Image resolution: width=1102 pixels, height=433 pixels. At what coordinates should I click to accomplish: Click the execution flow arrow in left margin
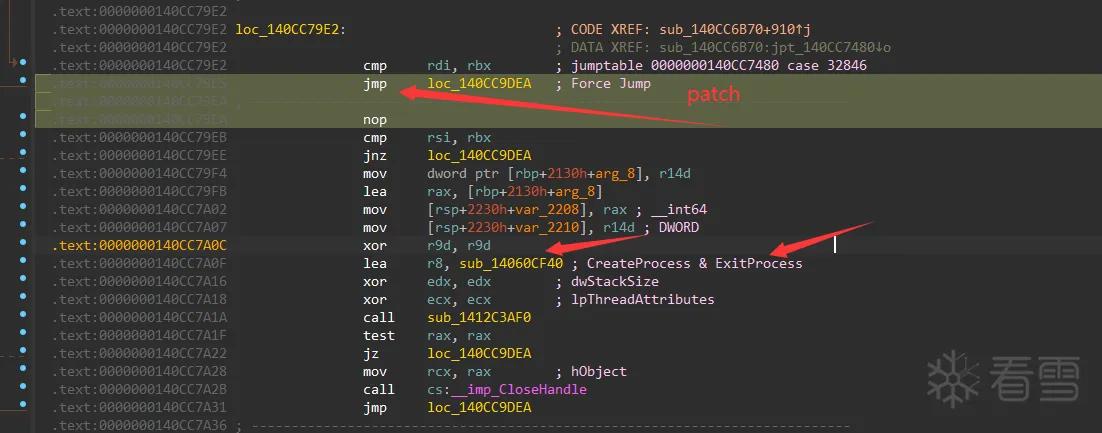coord(11,63)
